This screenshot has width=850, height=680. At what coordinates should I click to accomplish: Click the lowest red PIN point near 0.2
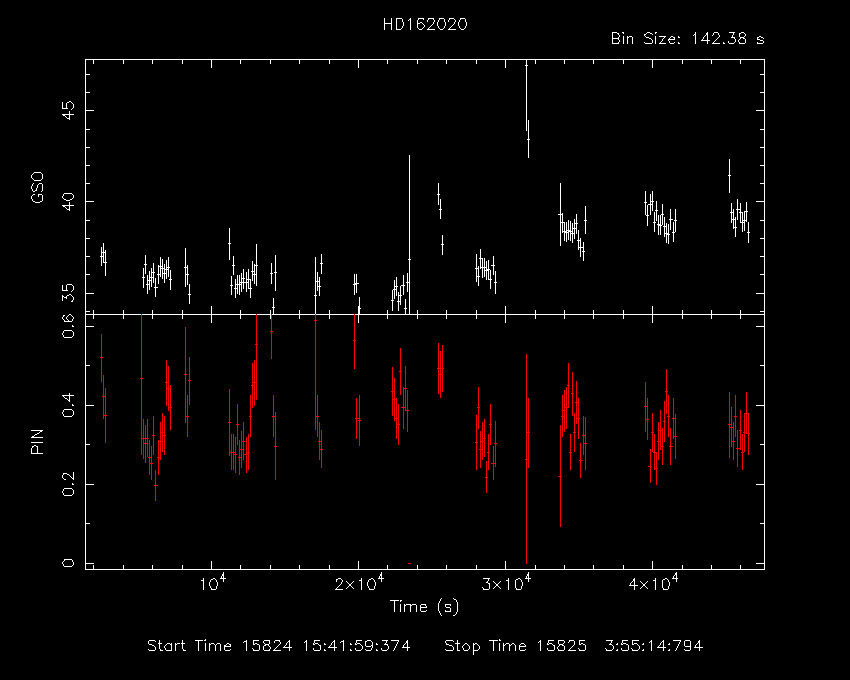click(x=156, y=485)
